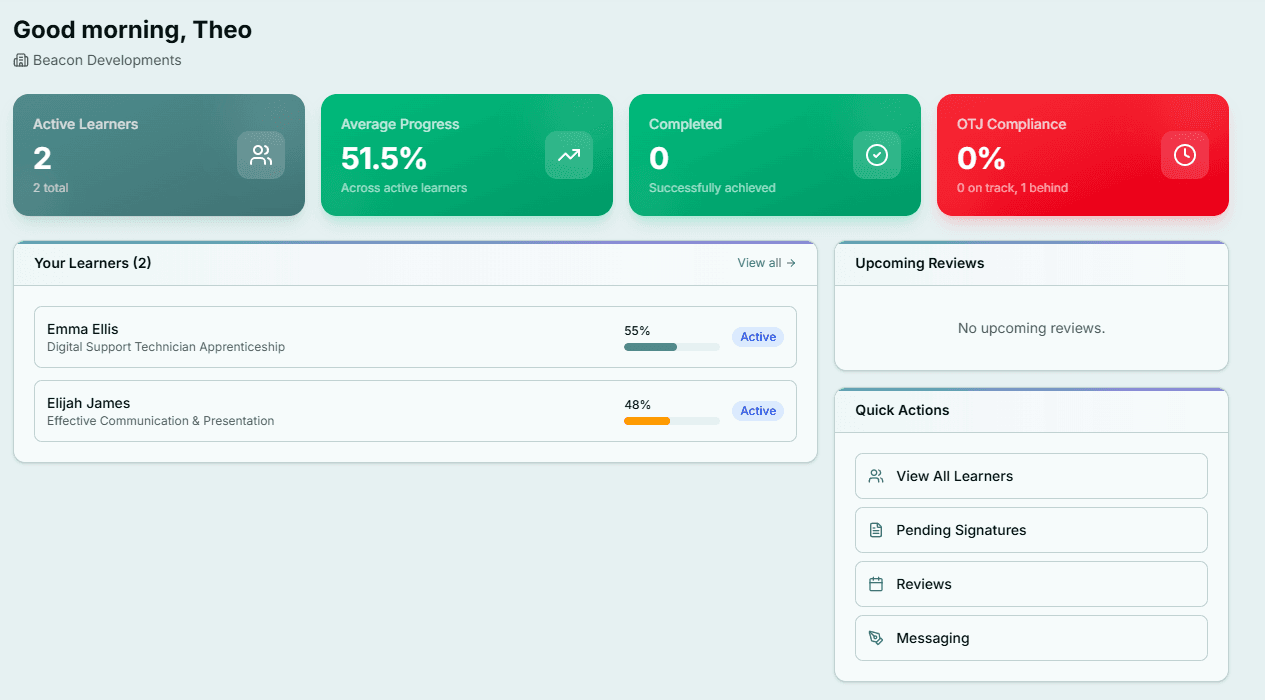The image size is (1265, 700).
Task: Click the clock icon on OTJ Compliance card
Action: tap(1185, 155)
